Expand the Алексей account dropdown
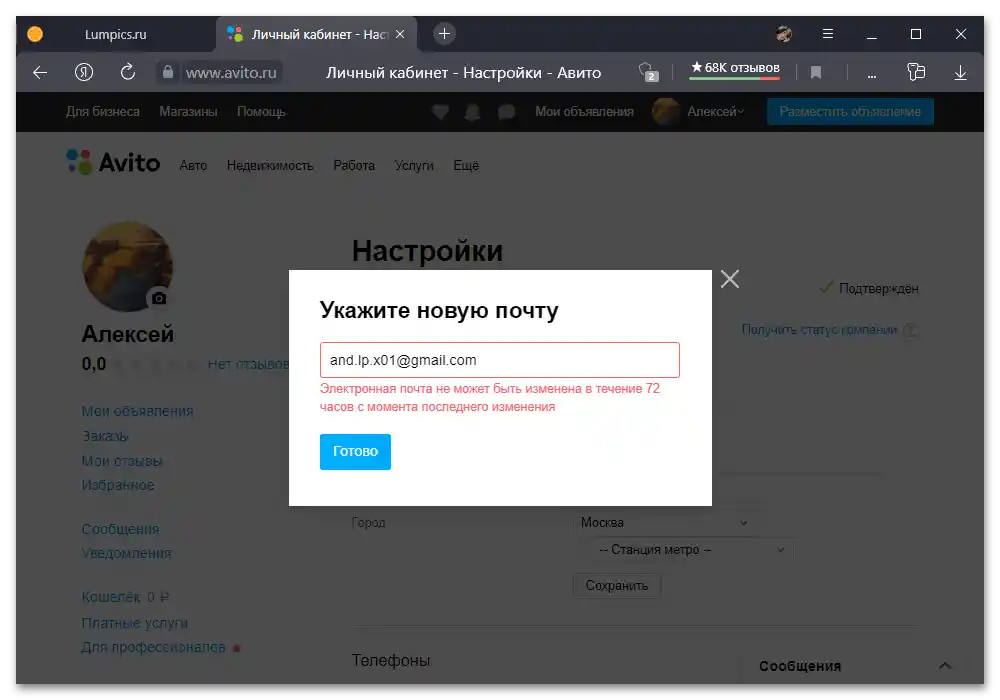 point(716,112)
